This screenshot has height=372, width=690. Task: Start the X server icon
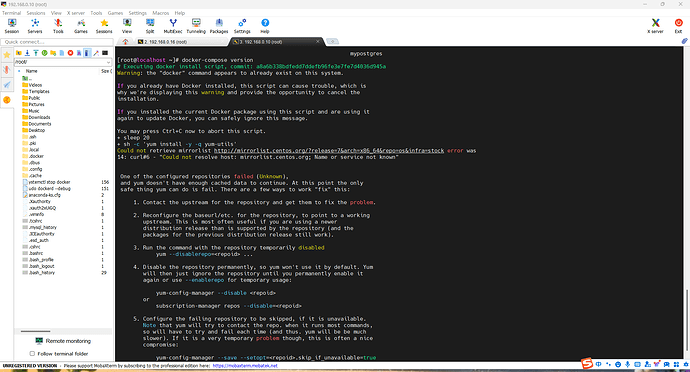655,26
